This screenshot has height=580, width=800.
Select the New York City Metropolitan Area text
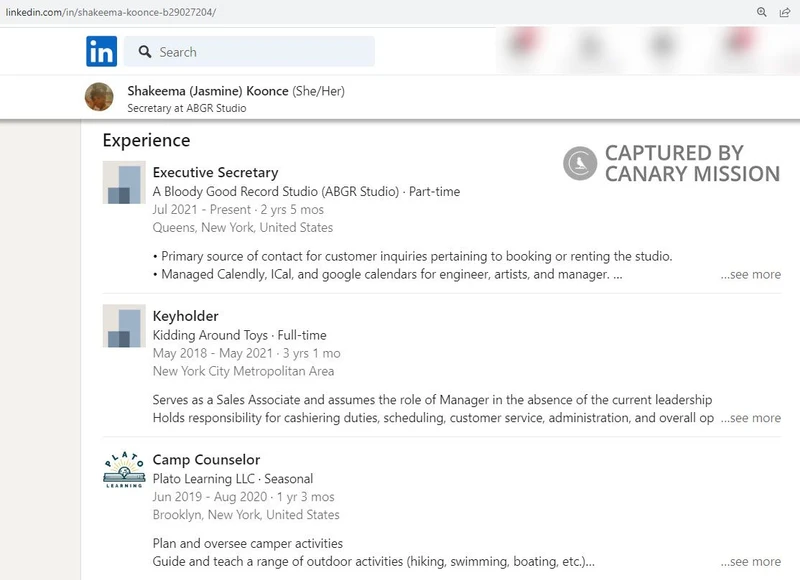pyautogui.click(x=243, y=371)
